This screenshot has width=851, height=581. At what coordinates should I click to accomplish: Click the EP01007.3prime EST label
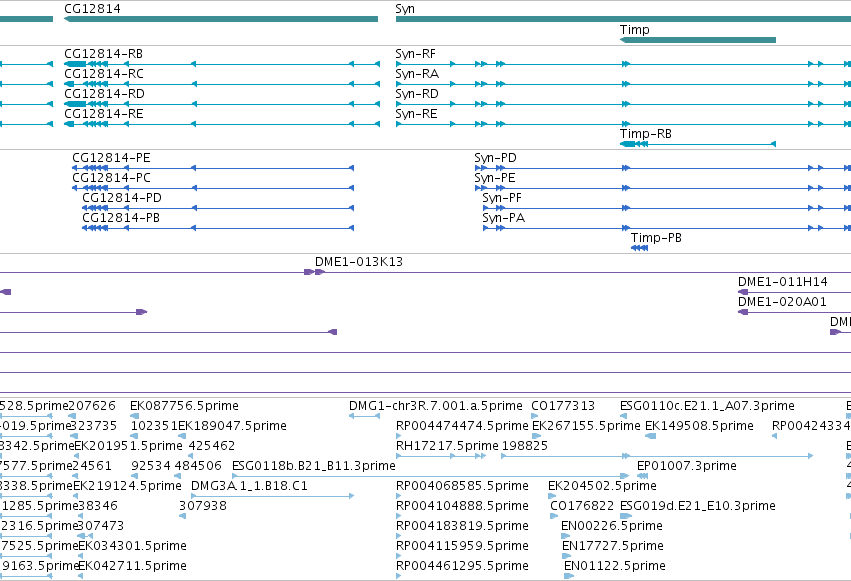point(687,466)
